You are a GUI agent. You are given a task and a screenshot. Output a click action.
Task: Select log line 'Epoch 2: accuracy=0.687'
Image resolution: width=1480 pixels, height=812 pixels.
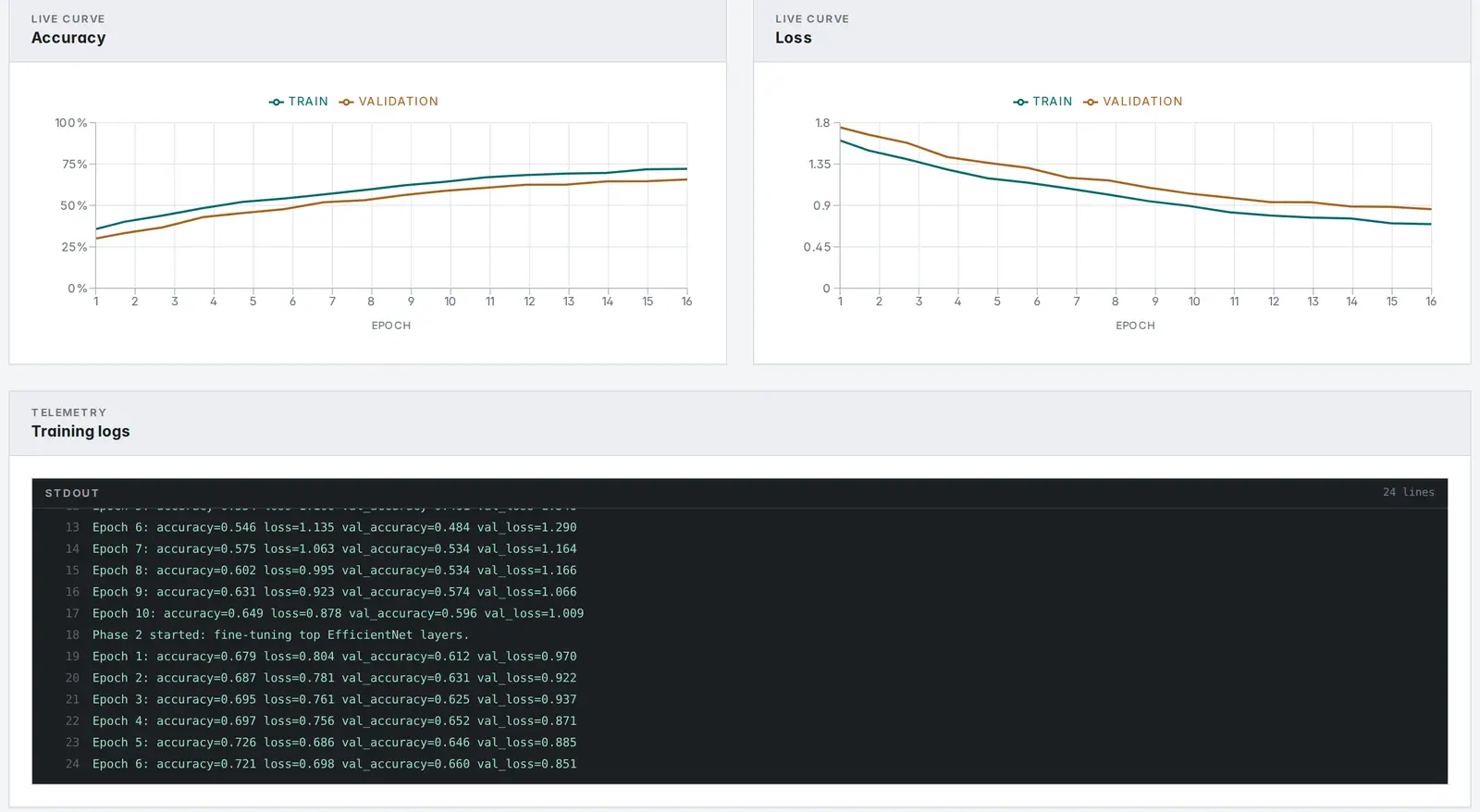334,678
